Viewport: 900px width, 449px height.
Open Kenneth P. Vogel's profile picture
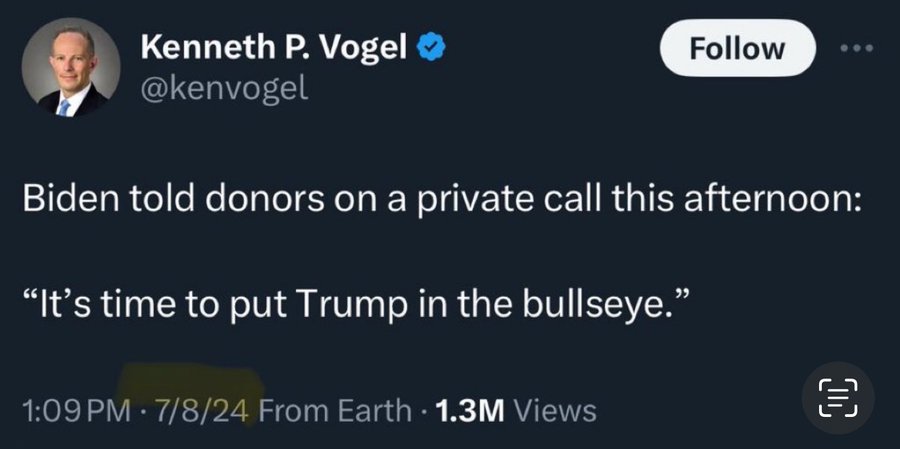68,69
